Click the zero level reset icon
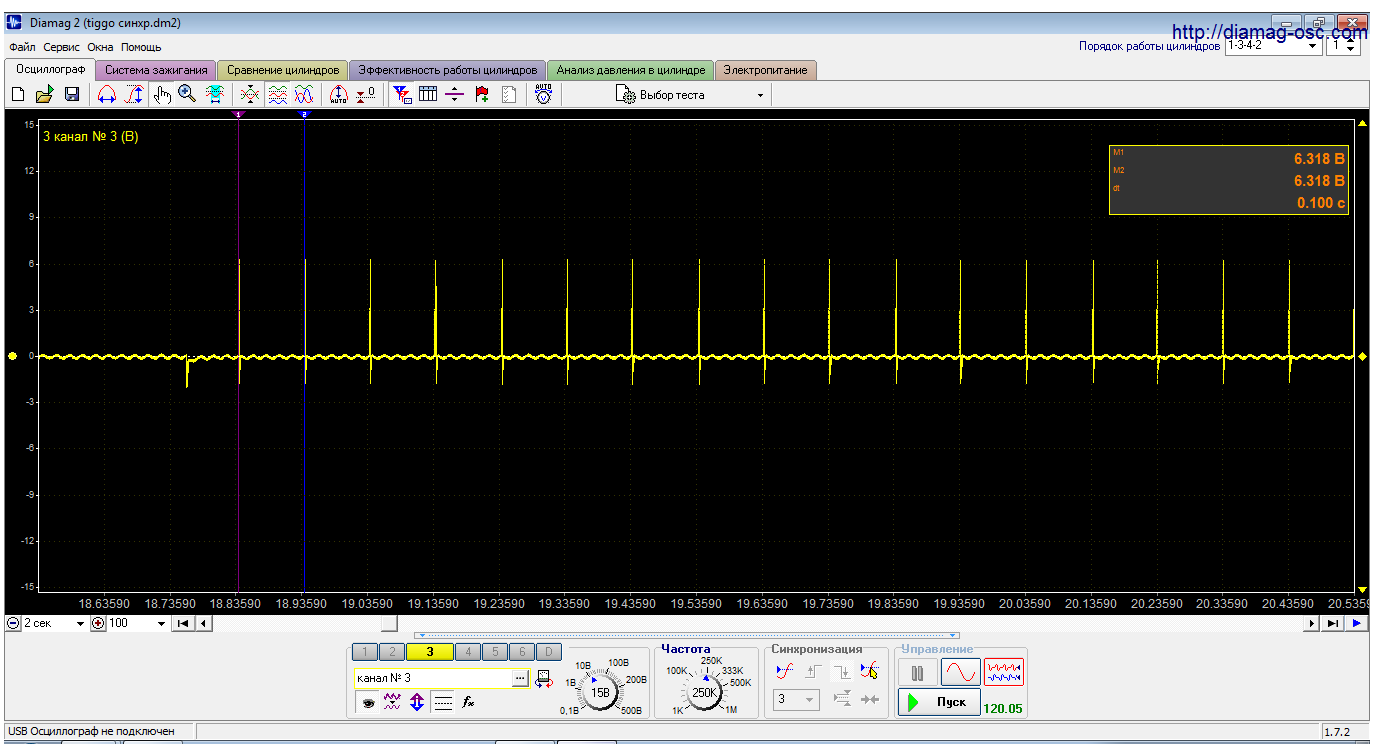This screenshot has height=744, width=1382. coord(367,95)
